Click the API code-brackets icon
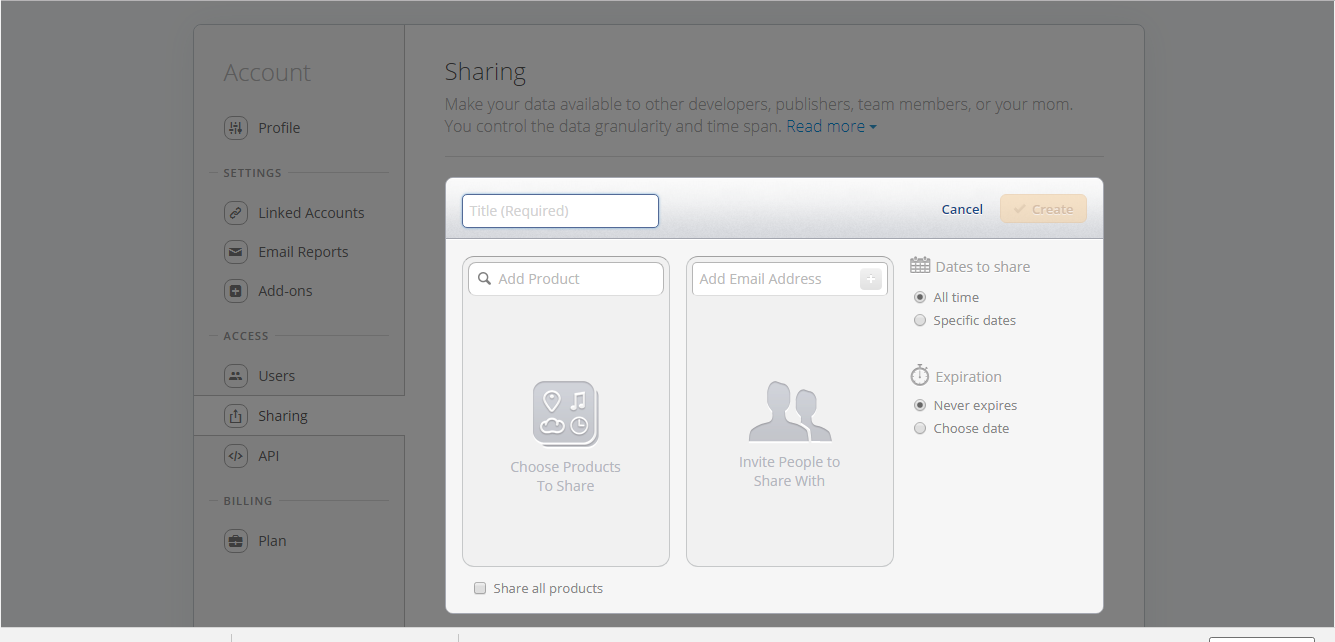Screen dimensions: 1335x642 [235, 456]
